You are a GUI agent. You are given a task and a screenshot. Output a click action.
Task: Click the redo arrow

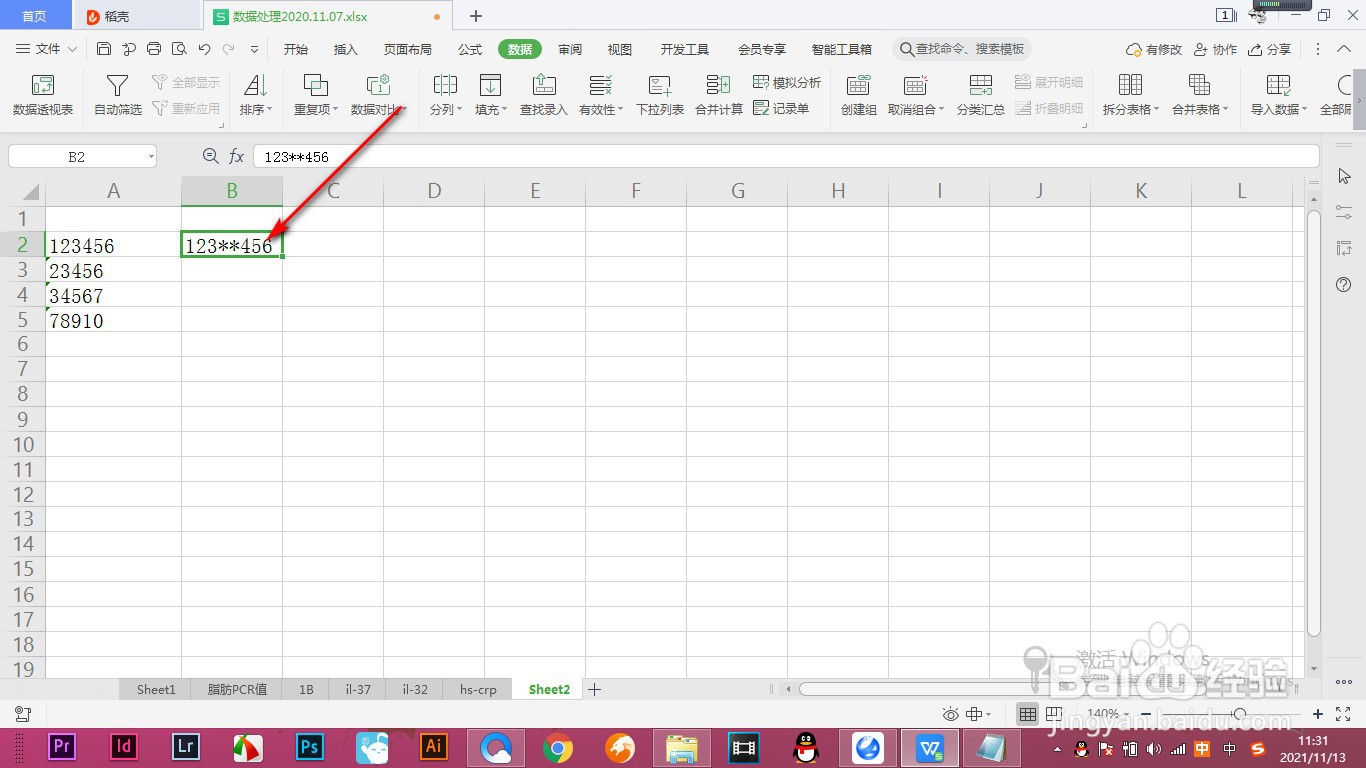[x=229, y=49]
